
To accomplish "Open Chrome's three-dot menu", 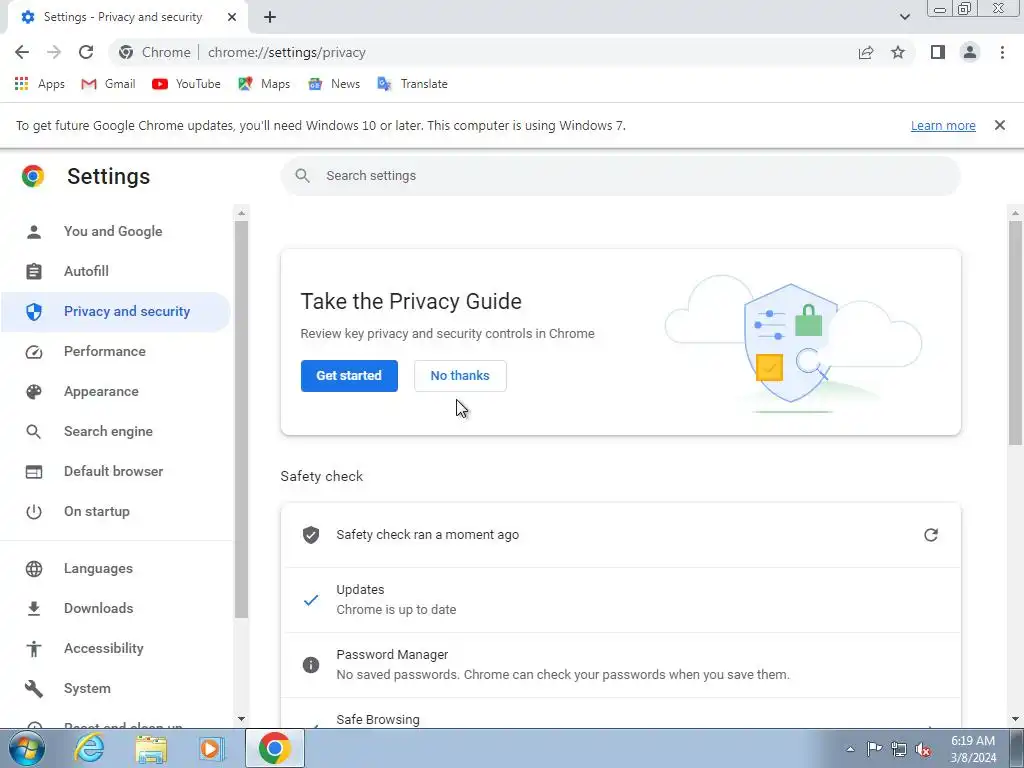I will click(x=1002, y=52).
